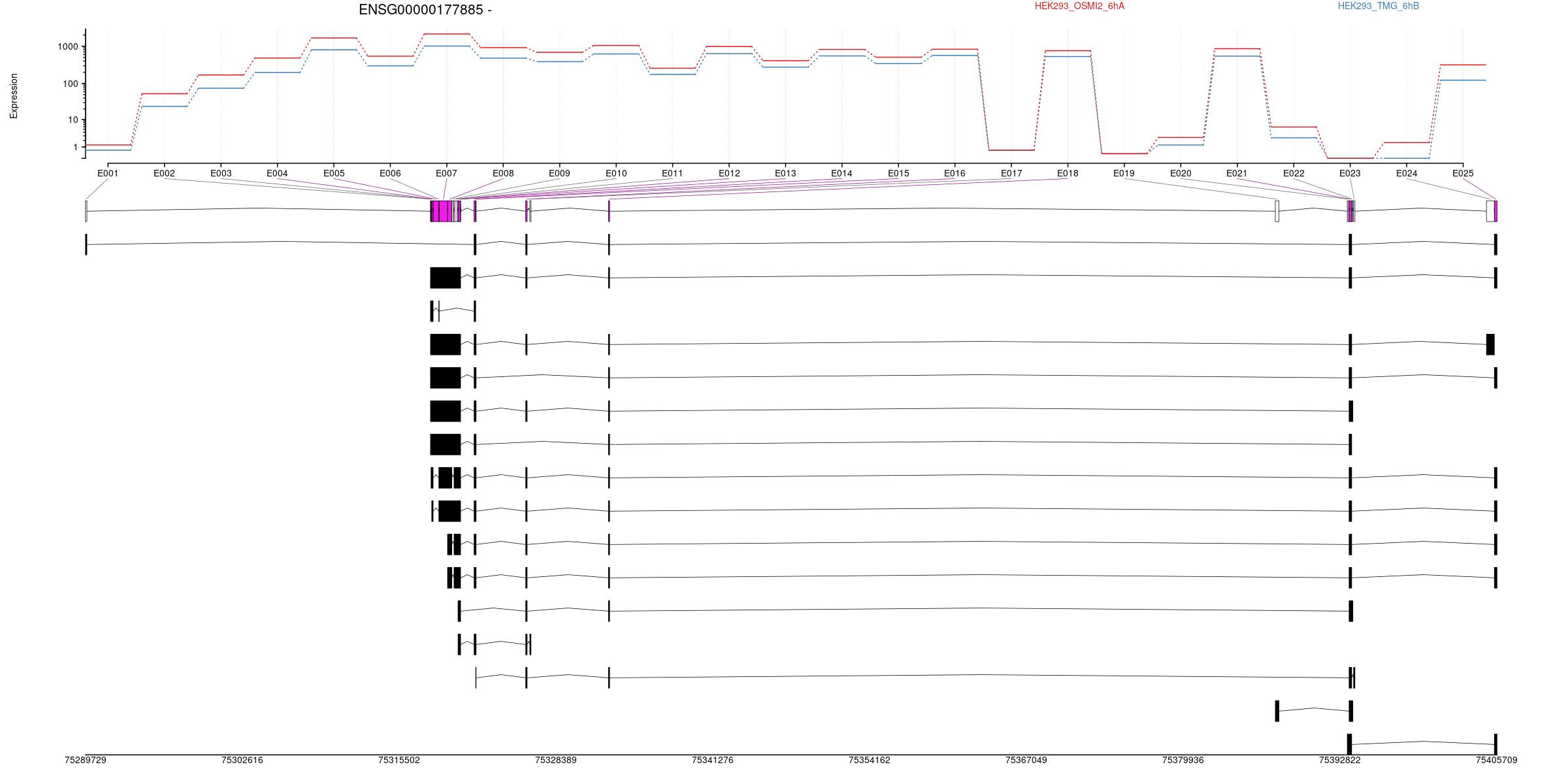
Task: Click the E006 exon label
Action: tap(390, 174)
